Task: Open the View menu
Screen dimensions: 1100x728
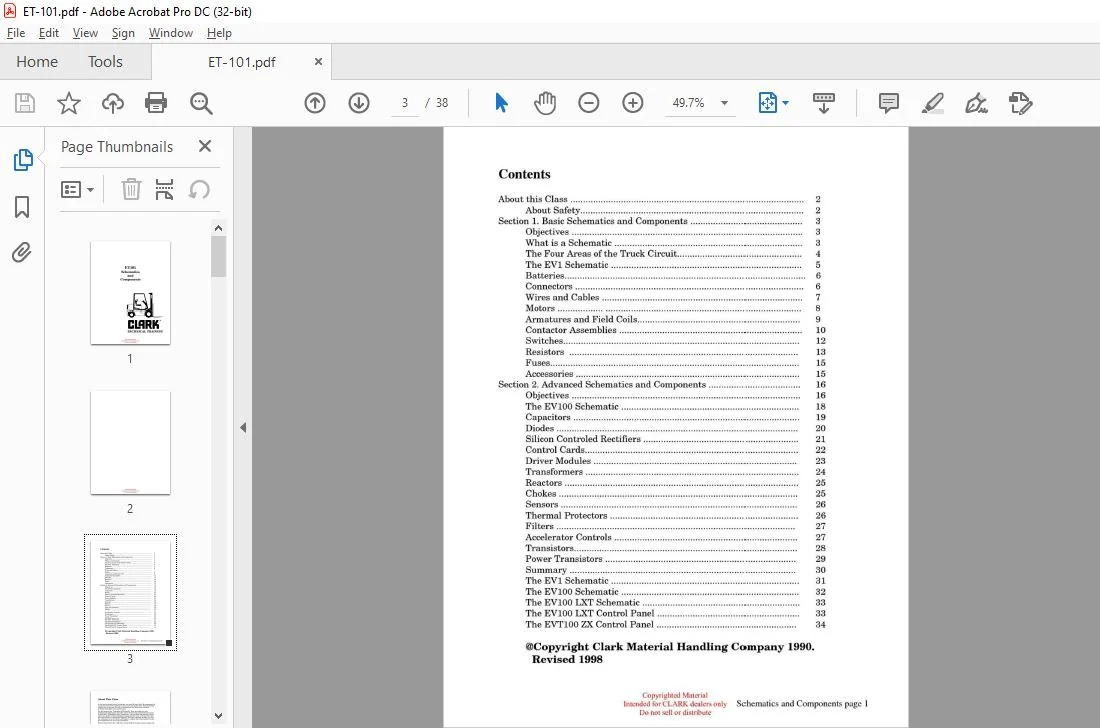Action: pos(85,33)
